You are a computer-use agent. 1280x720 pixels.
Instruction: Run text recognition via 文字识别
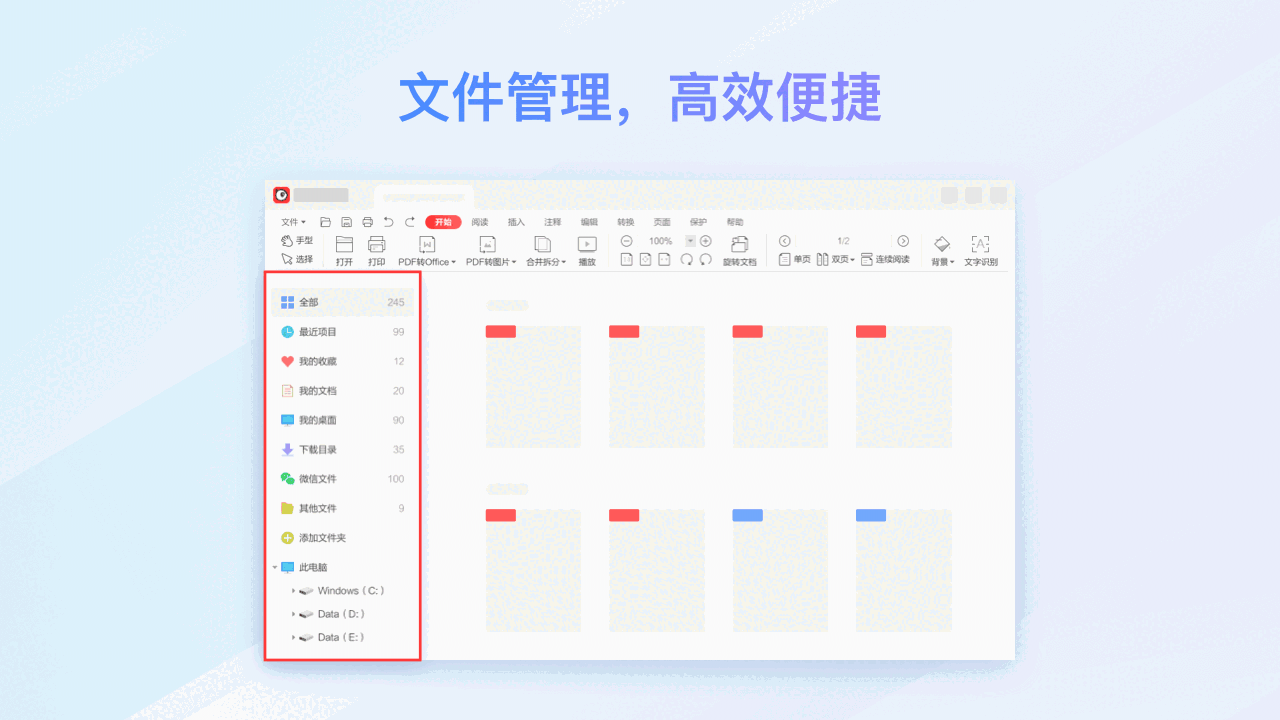pos(981,248)
